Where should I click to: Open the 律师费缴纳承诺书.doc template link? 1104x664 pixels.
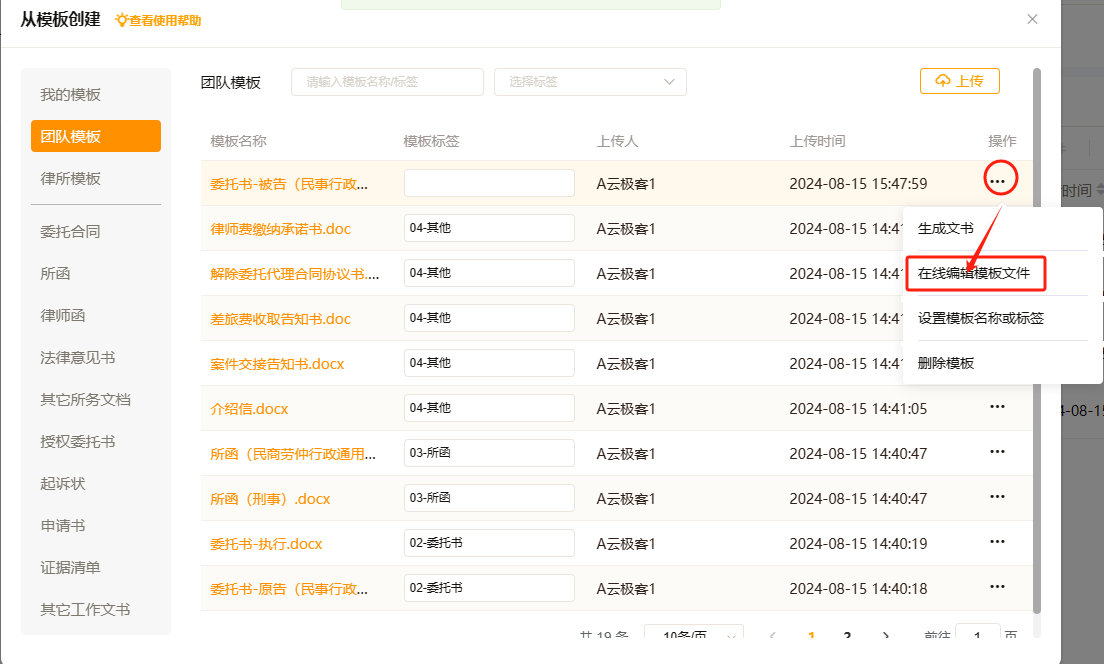(x=280, y=229)
